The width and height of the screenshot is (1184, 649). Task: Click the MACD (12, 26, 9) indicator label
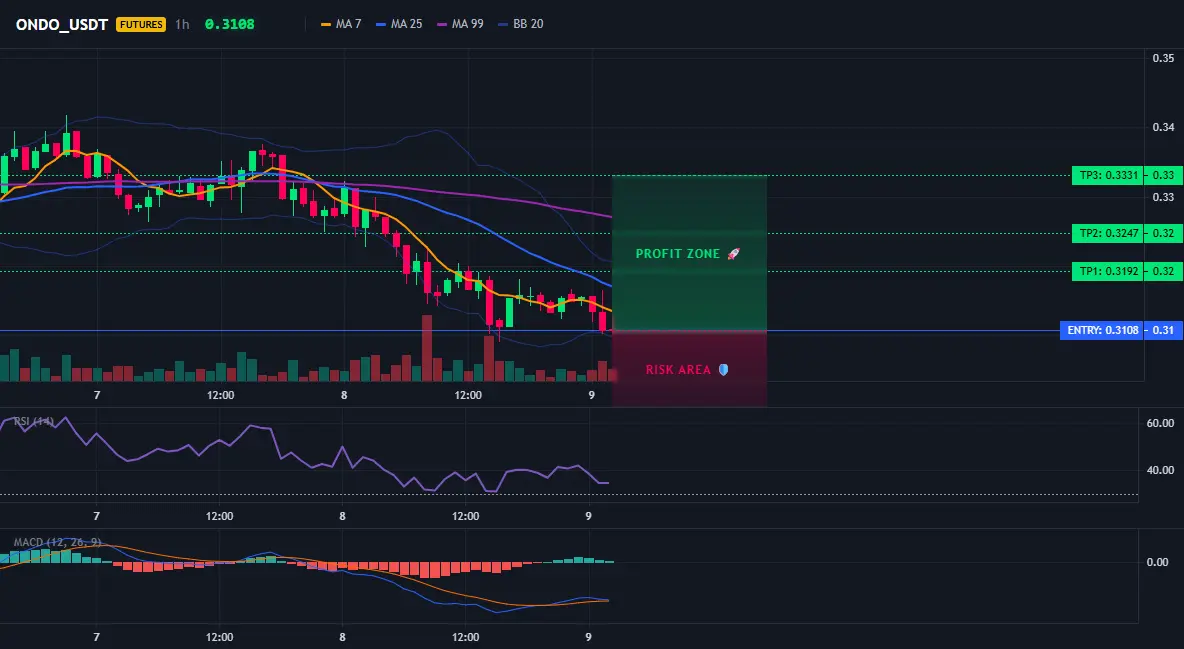(56, 542)
